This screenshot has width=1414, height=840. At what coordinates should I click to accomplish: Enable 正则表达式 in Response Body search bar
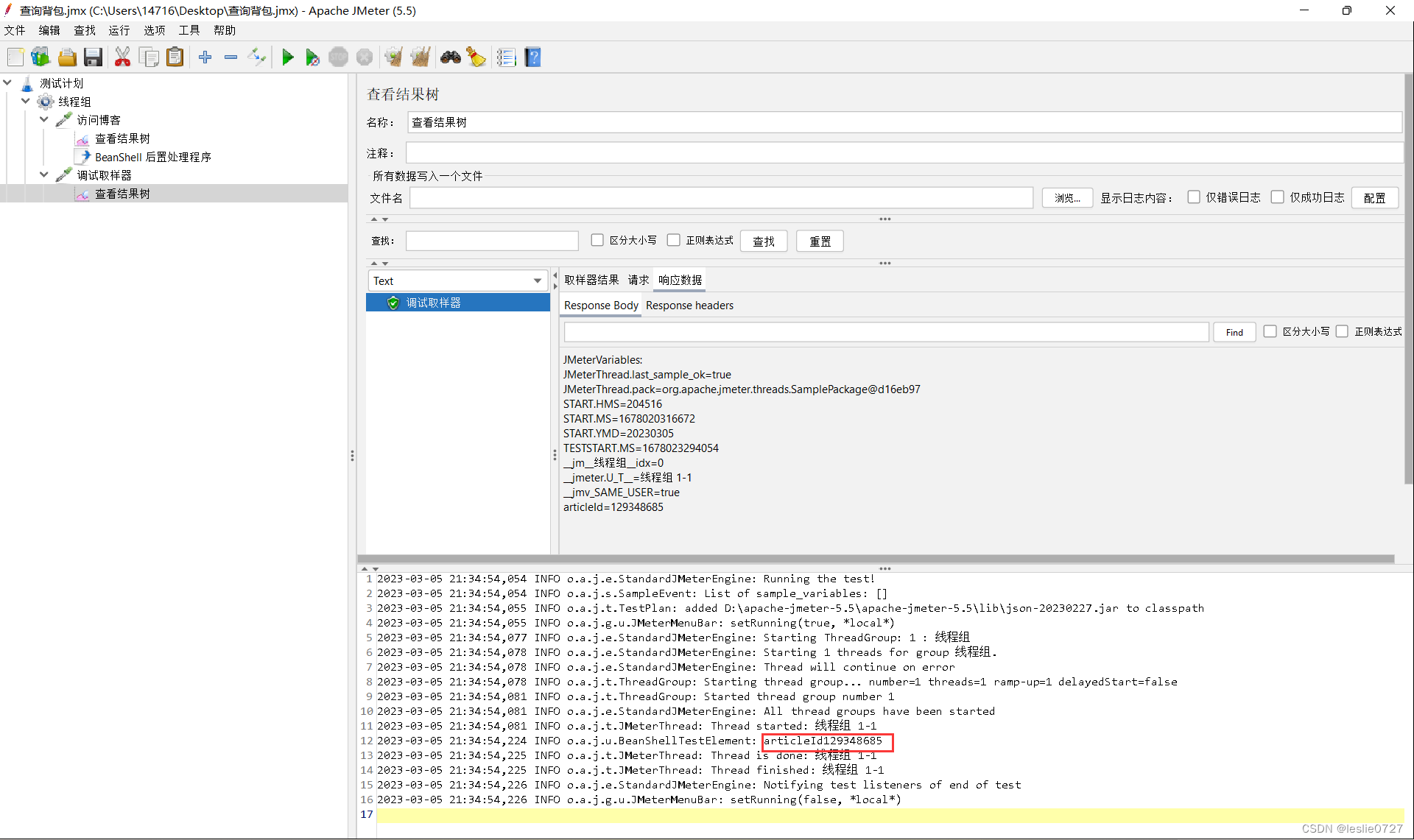pyautogui.click(x=1343, y=331)
